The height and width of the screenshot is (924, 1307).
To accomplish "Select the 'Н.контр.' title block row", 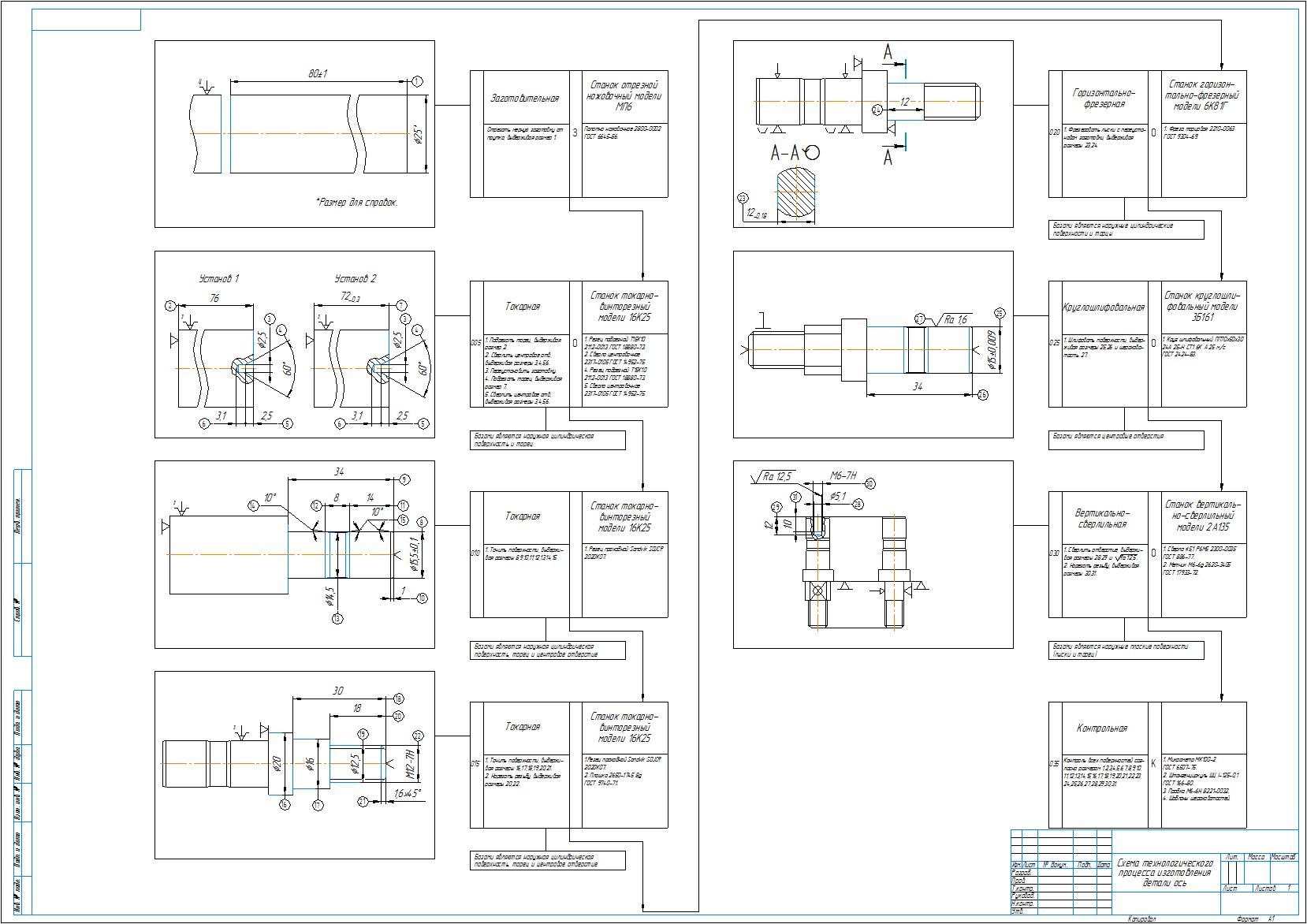I will coord(1062,904).
